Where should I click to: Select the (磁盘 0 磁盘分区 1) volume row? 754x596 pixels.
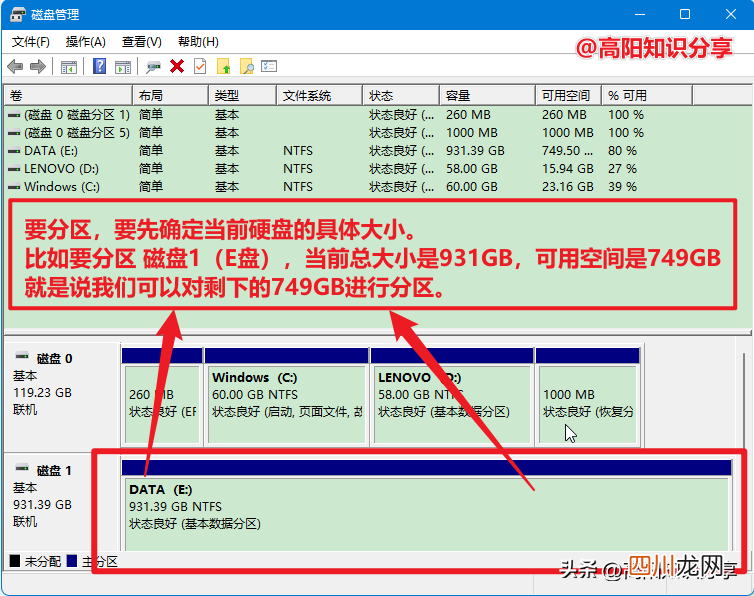click(x=377, y=115)
